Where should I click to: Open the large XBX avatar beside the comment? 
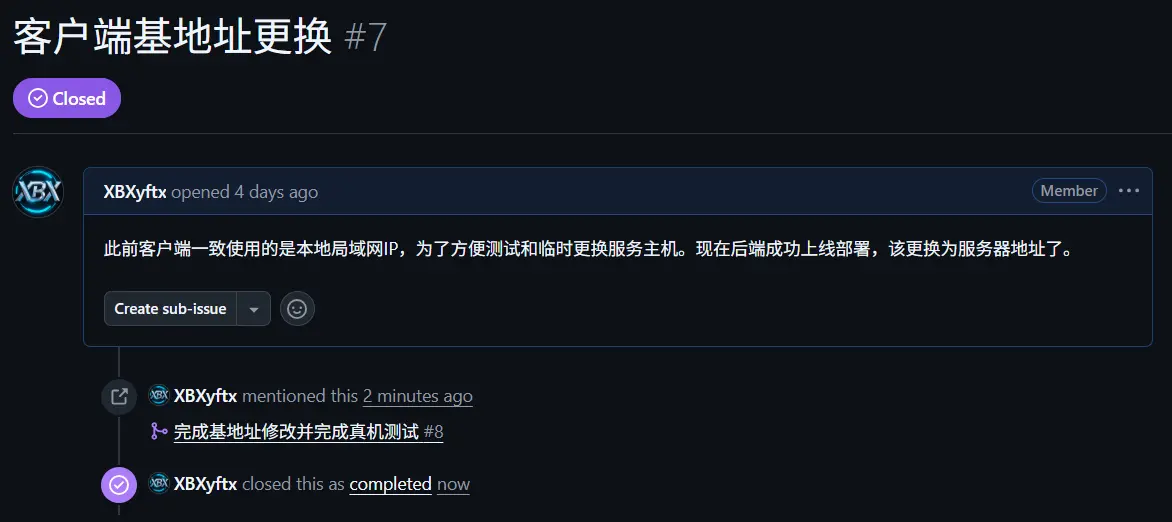[37, 192]
